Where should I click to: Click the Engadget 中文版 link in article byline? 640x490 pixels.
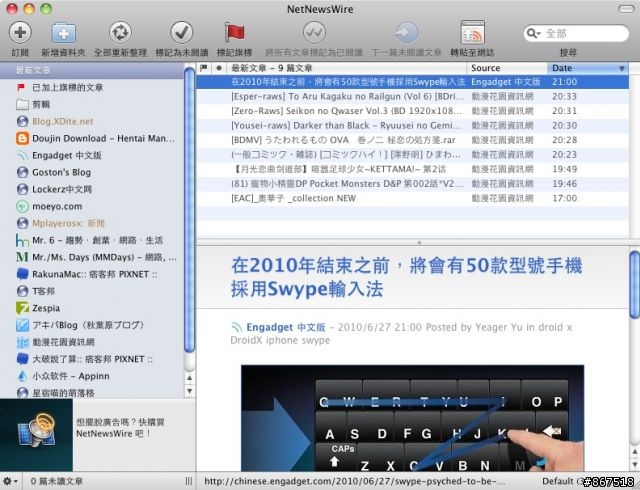coord(286,327)
